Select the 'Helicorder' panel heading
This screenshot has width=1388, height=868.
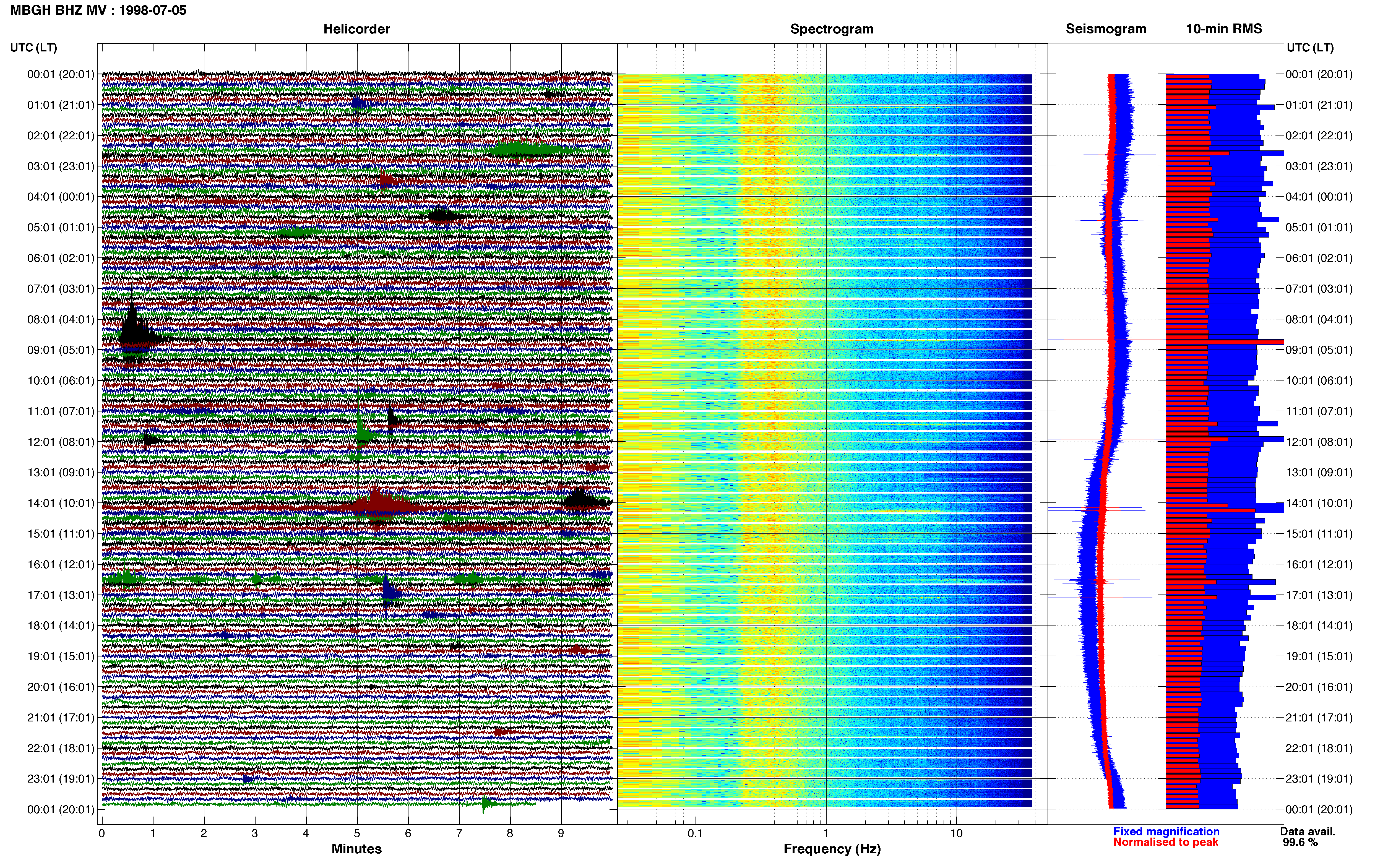356,29
